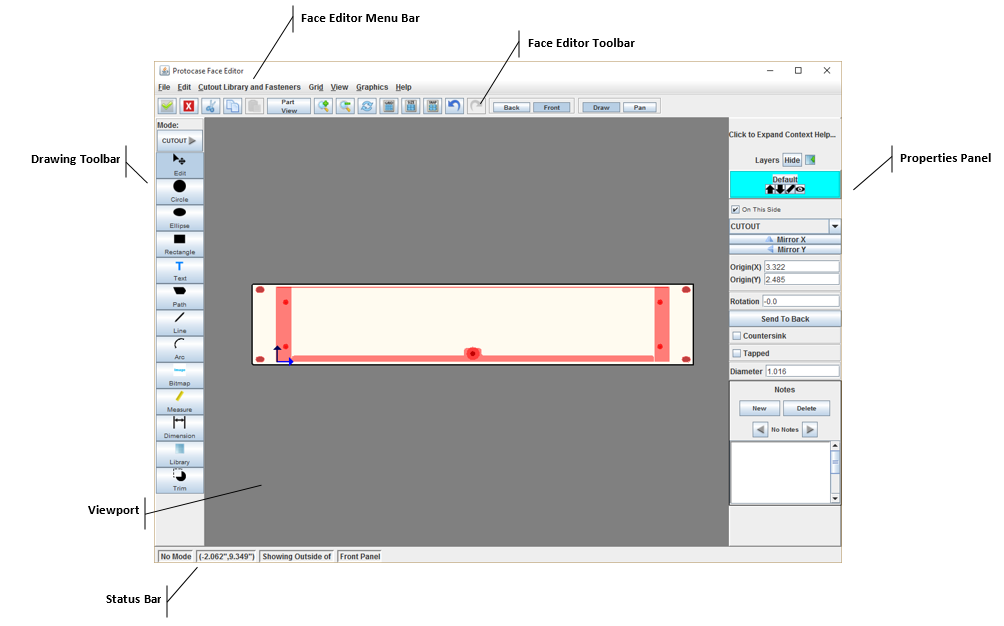Click the Mirror X button
The height and width of the screenshot is (626, 1004).
tap(784, 240)
